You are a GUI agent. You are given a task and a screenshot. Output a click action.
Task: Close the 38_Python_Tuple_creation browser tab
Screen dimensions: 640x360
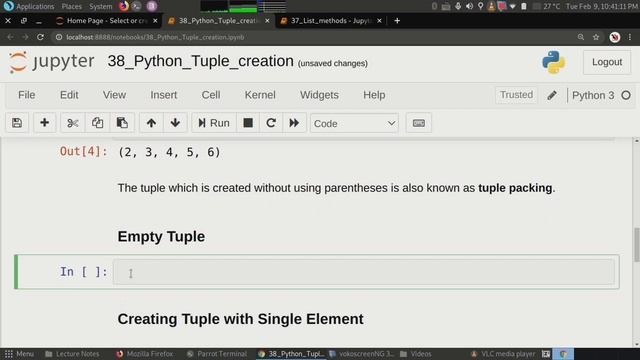coord(267,20)
